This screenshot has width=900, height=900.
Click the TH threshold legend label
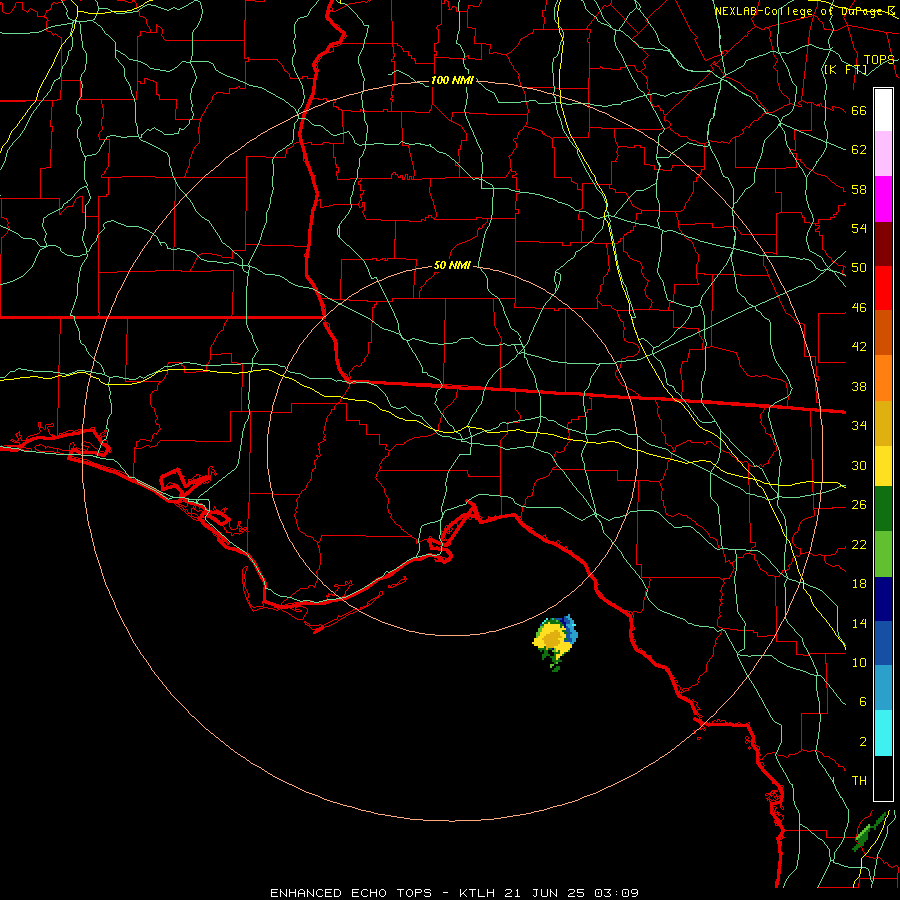click(x=859, y=781)
